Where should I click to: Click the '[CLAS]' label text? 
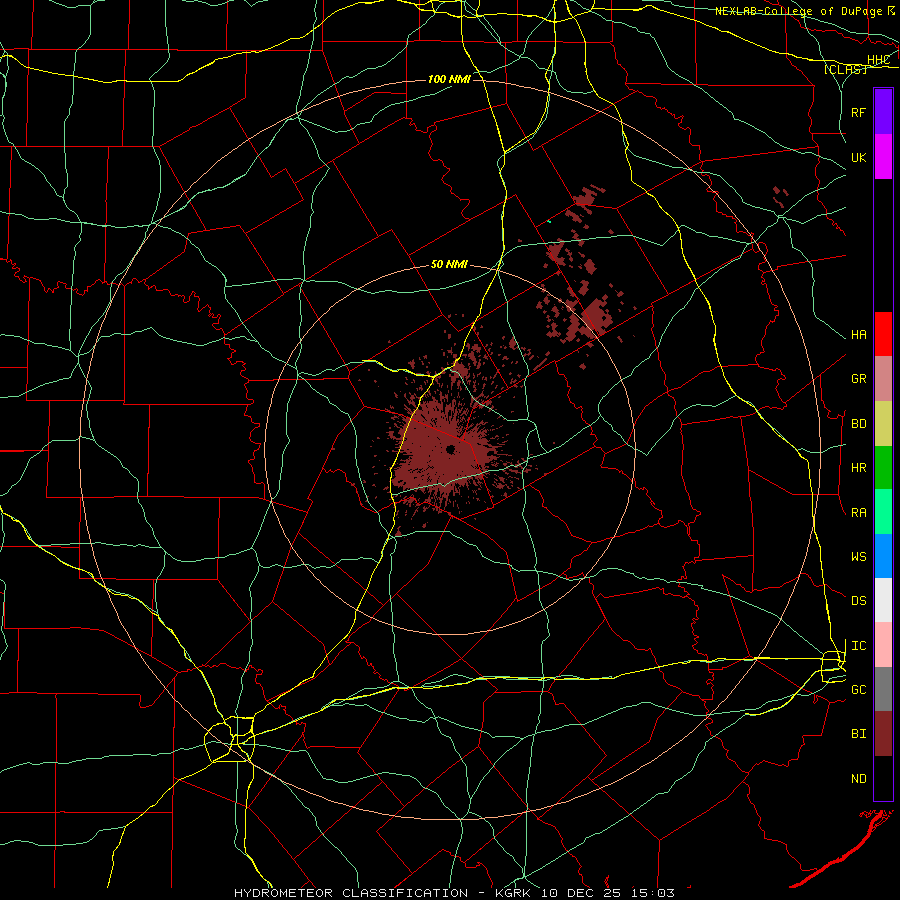coord(845,69)
